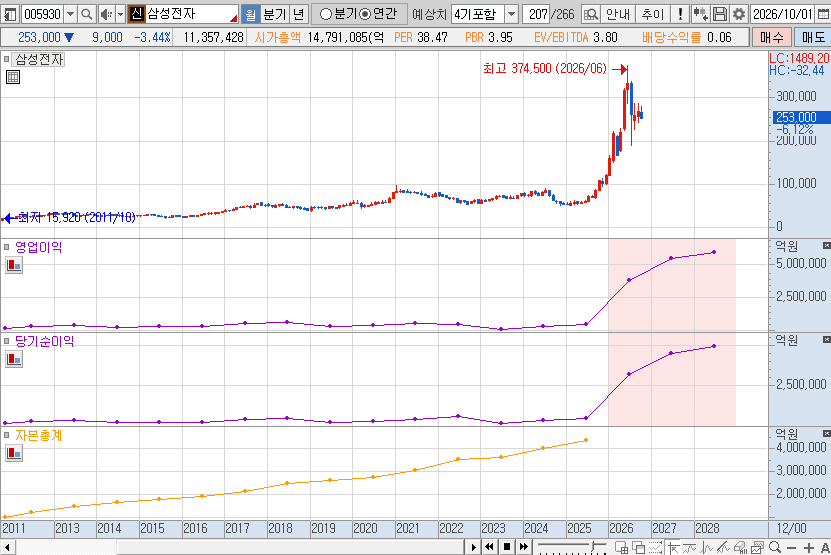Open the 4기포함 forecast dropdown
Image resolution: width=831 pixels, height=555 pixels.
tap(511, 14)
